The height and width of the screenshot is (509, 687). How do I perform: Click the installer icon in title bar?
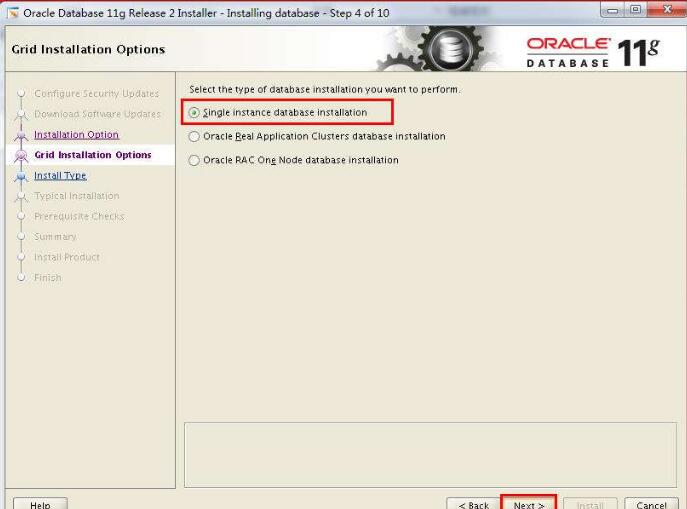click(13, 13)
